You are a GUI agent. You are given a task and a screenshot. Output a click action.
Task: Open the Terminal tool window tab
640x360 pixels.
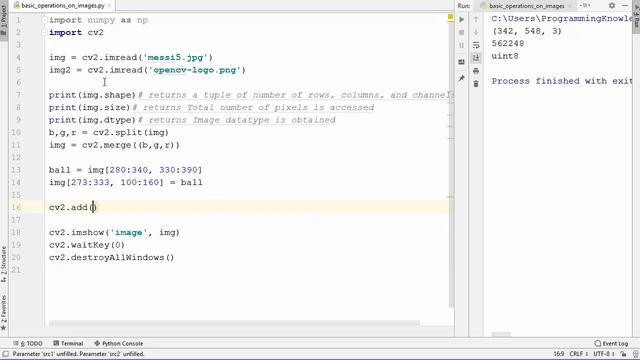[x=68, y=343]
